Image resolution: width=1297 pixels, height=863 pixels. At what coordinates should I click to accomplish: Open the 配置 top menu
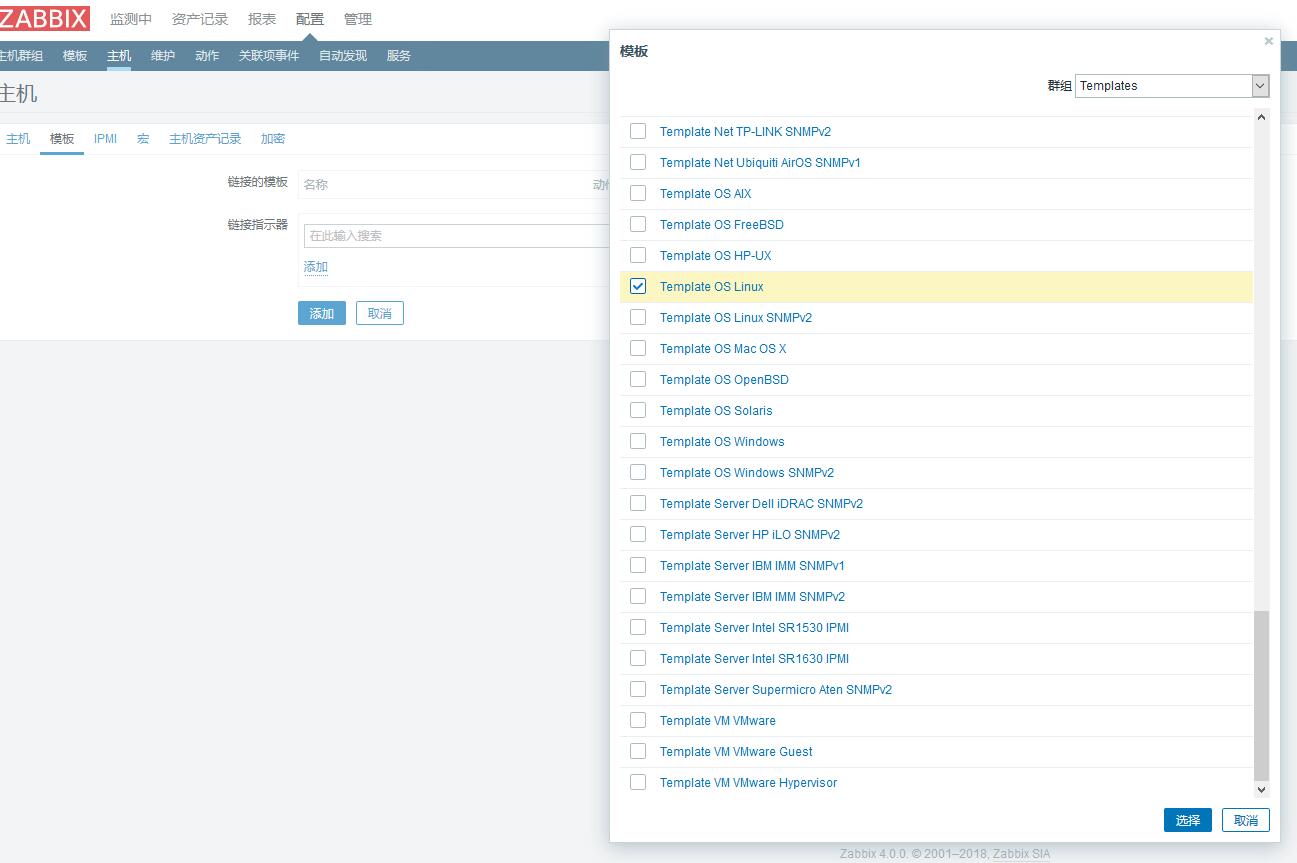(310, 19)
